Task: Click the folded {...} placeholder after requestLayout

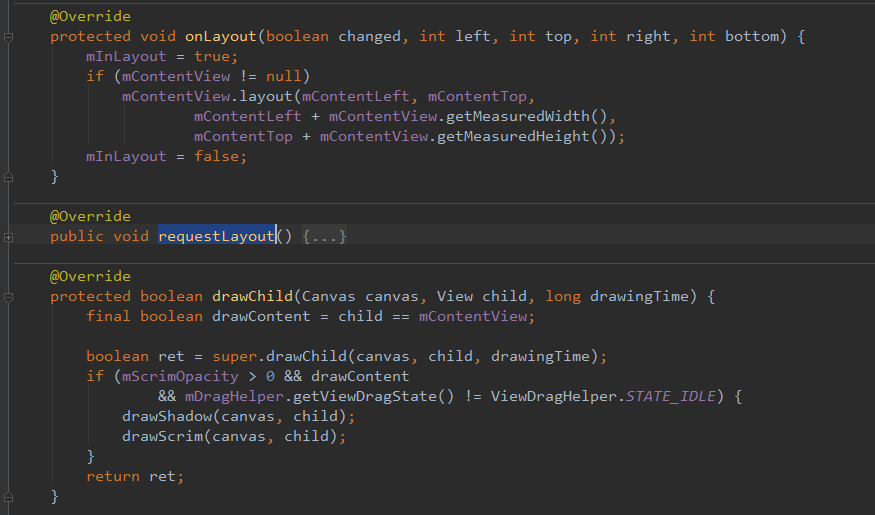Action: click(324, 237)
